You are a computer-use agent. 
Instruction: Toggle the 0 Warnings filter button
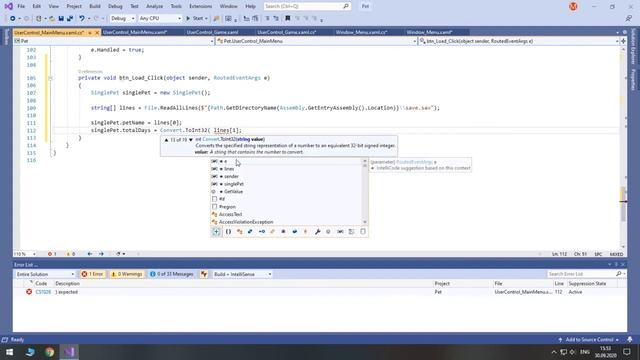pyautogui.click(x=127, y=274)
